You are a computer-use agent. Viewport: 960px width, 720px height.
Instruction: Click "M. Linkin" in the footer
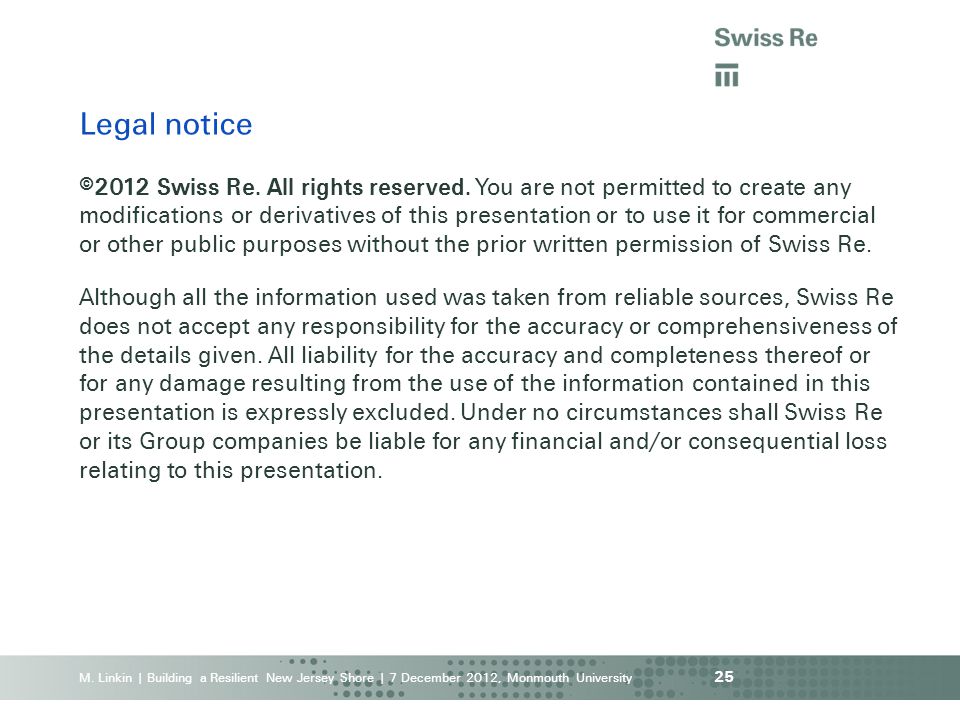pyautogui.click(x=105, y=678)
